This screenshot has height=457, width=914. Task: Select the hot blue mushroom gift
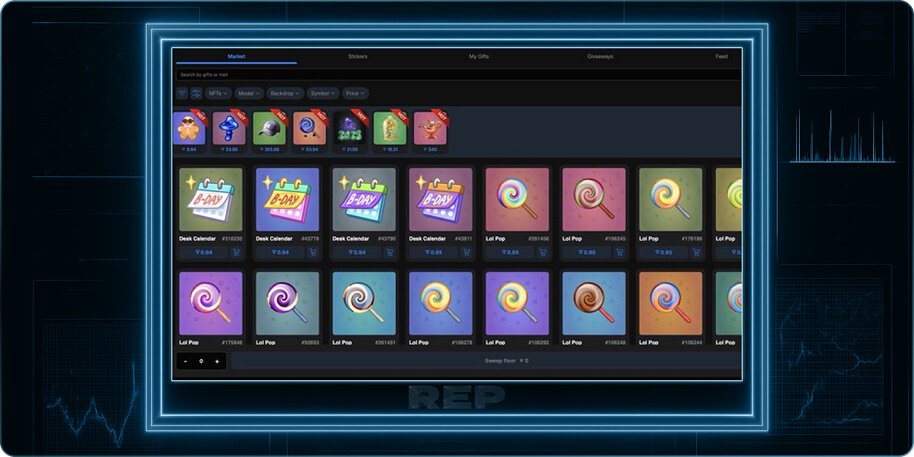coord(229,129)
